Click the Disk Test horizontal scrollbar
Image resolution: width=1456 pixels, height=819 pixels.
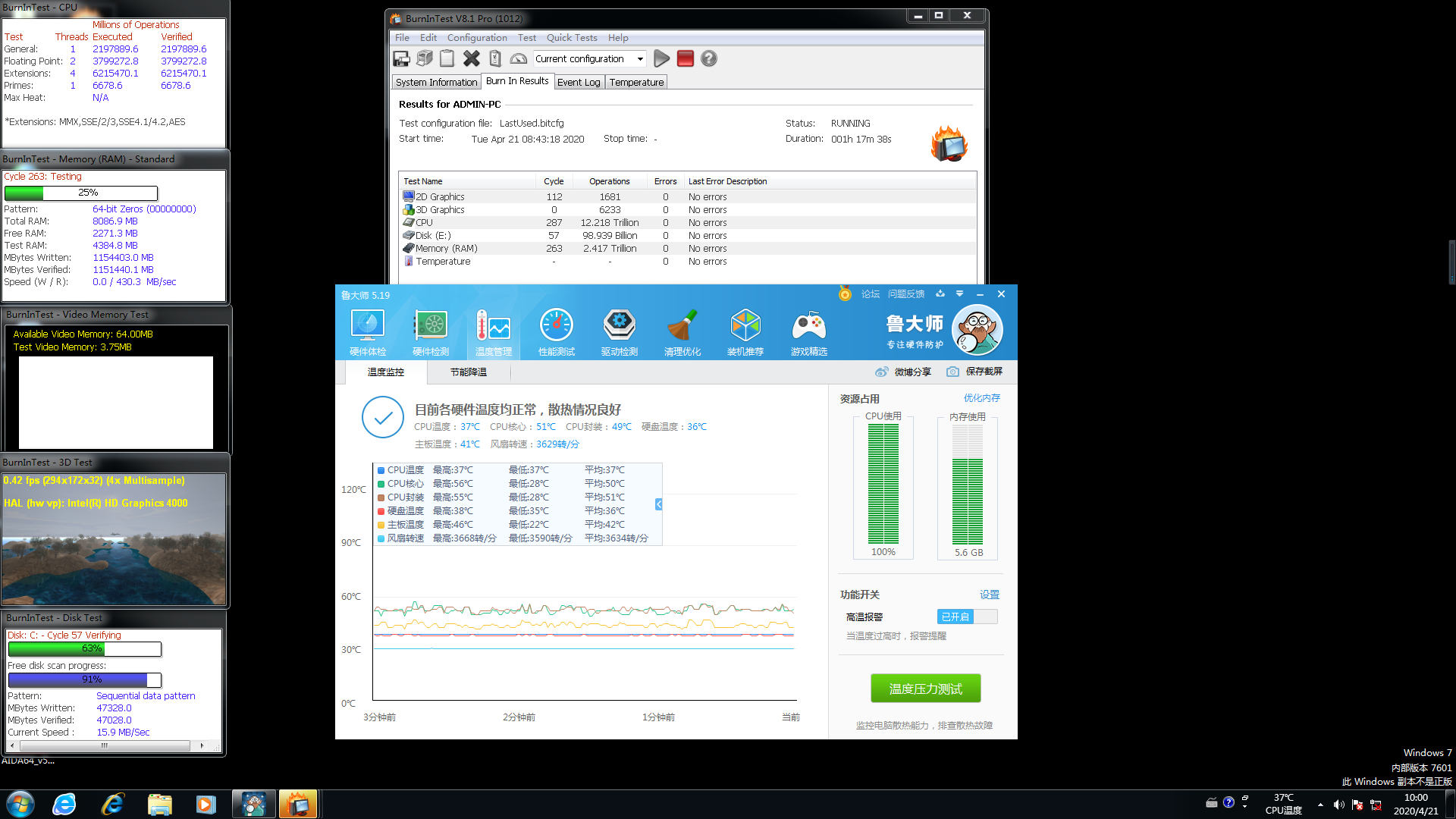coord(106,745)
